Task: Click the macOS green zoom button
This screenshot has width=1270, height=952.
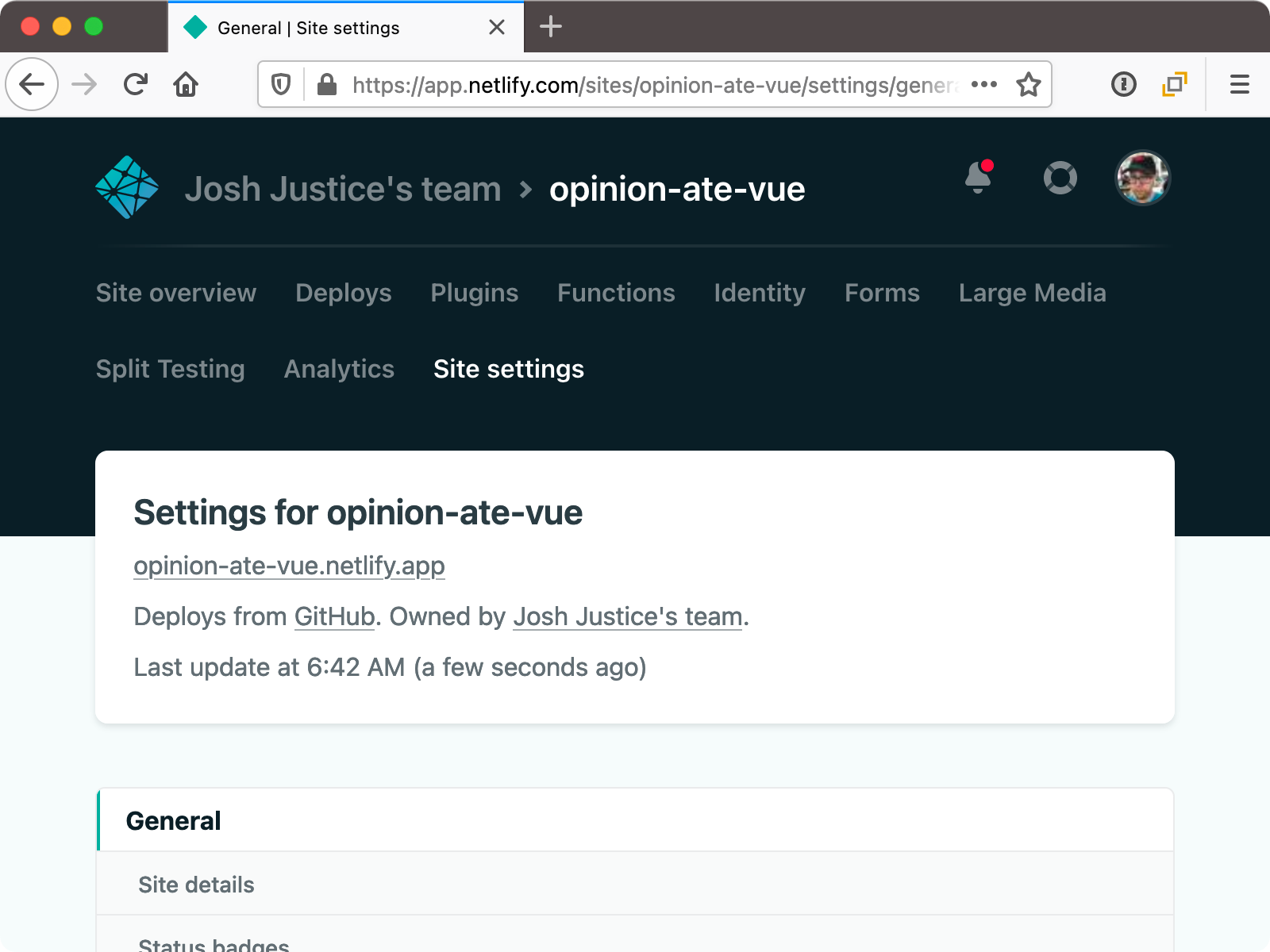Action: click(x=94, y=26)
